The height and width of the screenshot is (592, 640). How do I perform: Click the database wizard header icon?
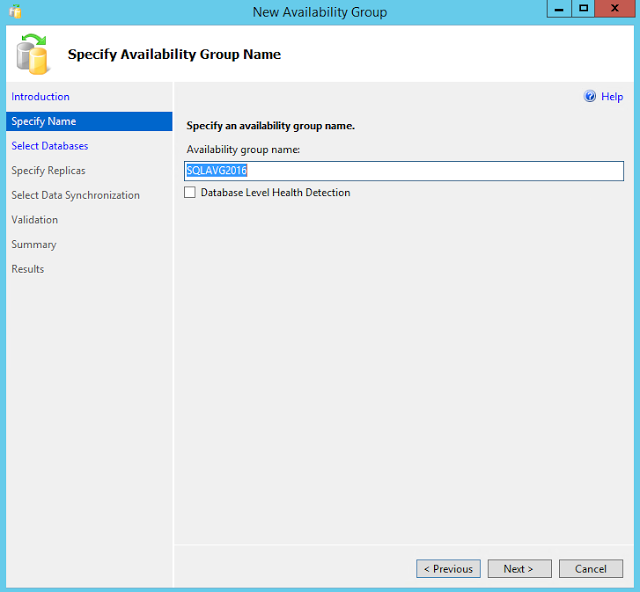pos(33,54)
